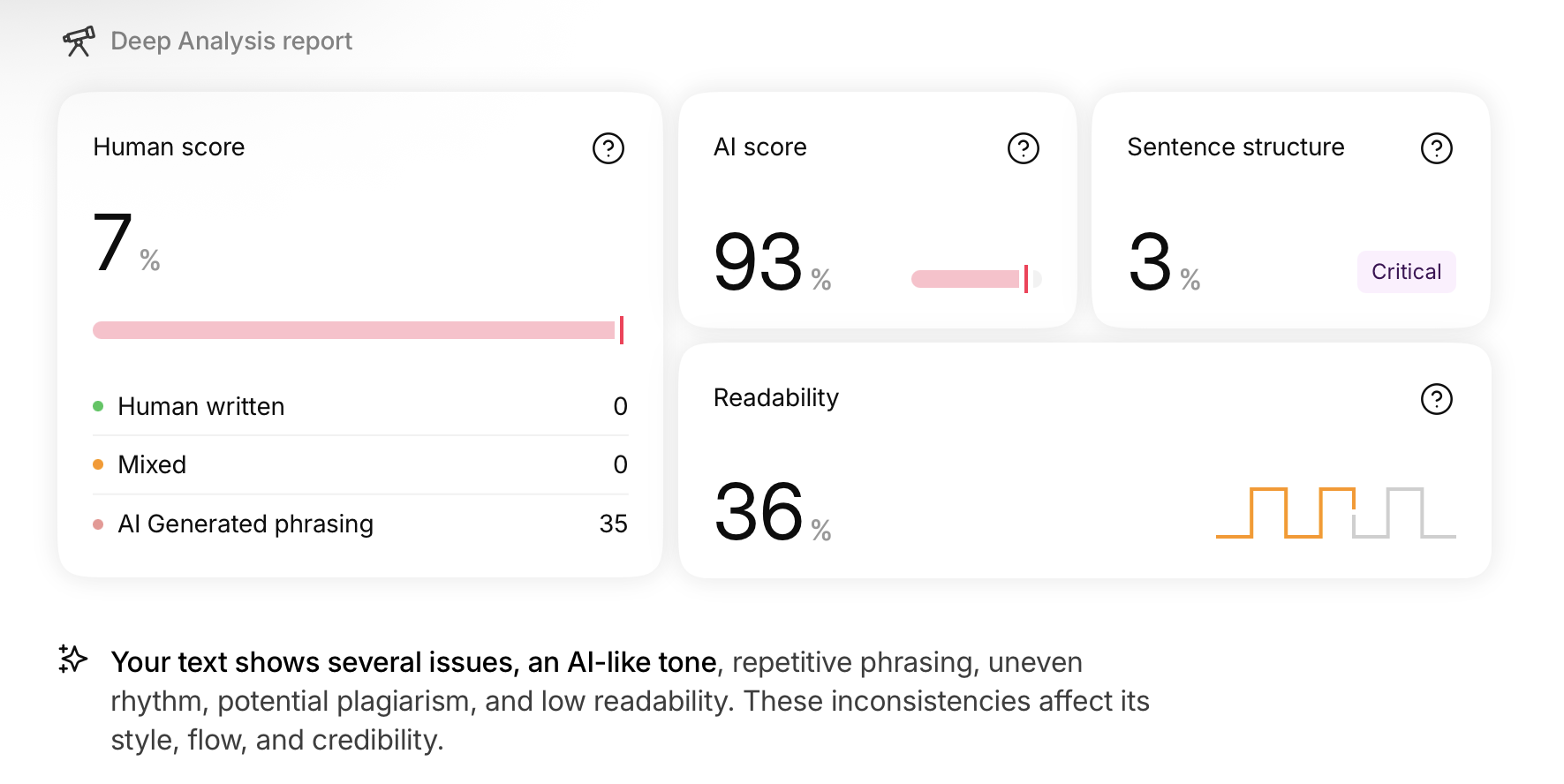Click the green Human written dot
Image resolution: width=1564 pixels, height=784 pixels.
(98, 406)
